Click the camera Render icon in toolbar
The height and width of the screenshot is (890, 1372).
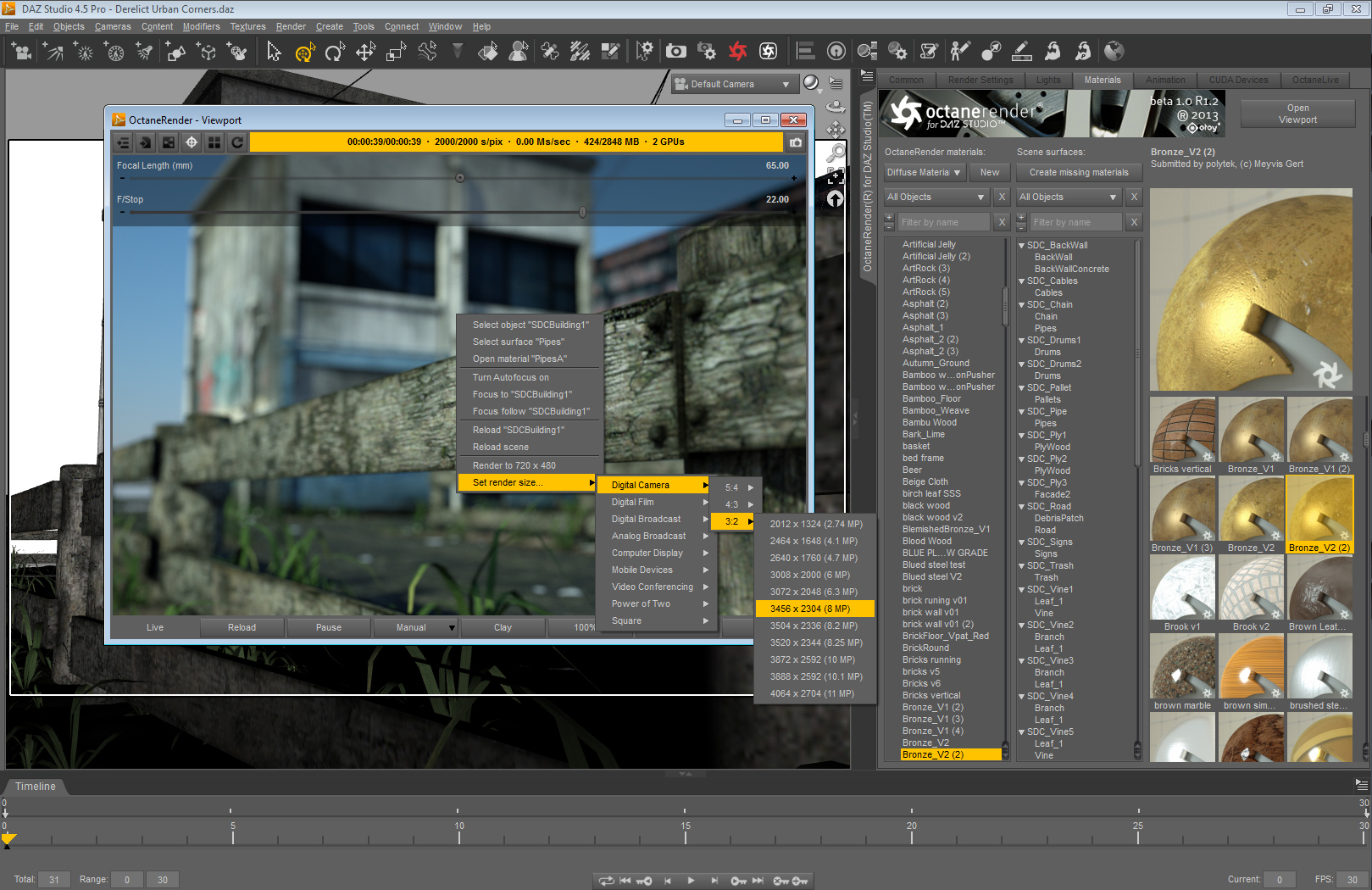point(675,52)
